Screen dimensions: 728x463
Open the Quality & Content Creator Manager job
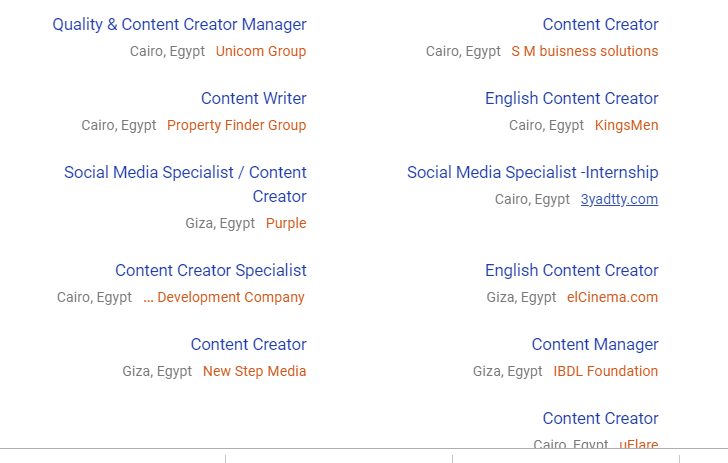click(179, 25)
